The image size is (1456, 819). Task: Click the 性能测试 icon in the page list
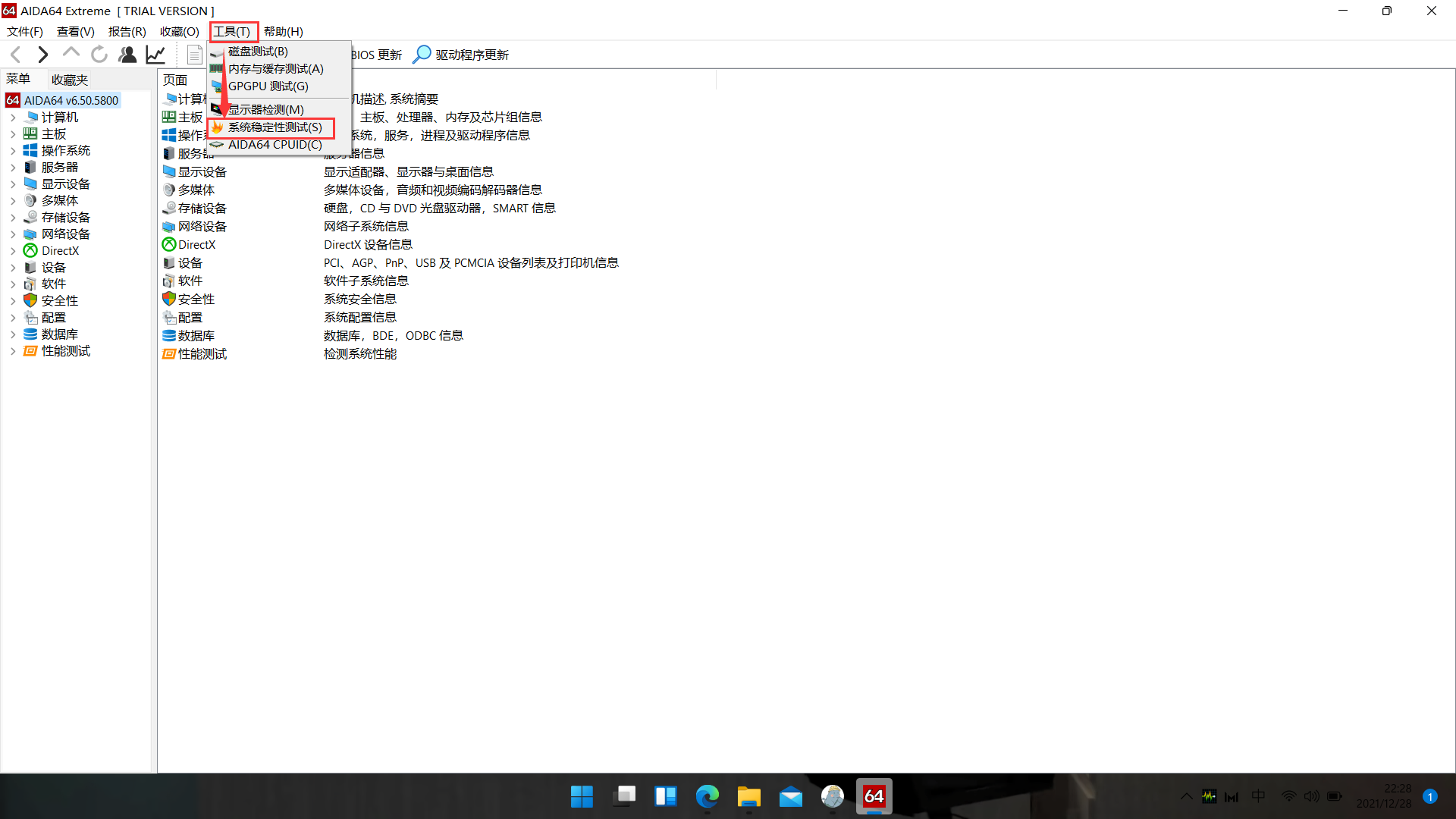click(169, 353)
